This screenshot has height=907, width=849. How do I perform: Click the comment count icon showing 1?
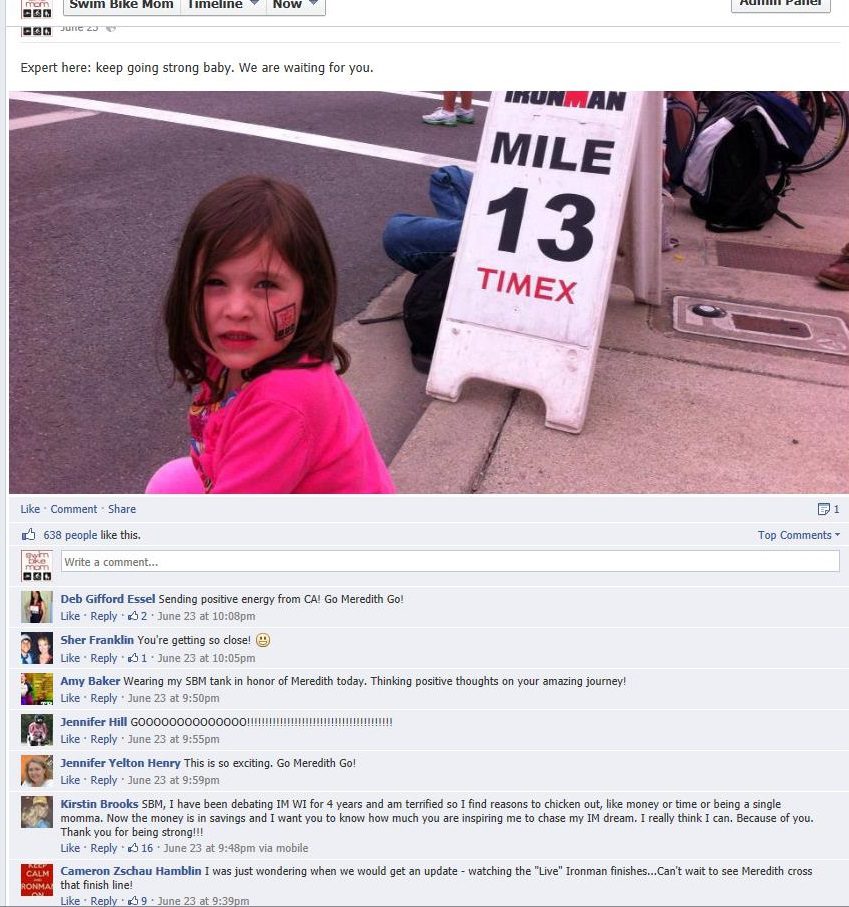click(x=824, y=509)
